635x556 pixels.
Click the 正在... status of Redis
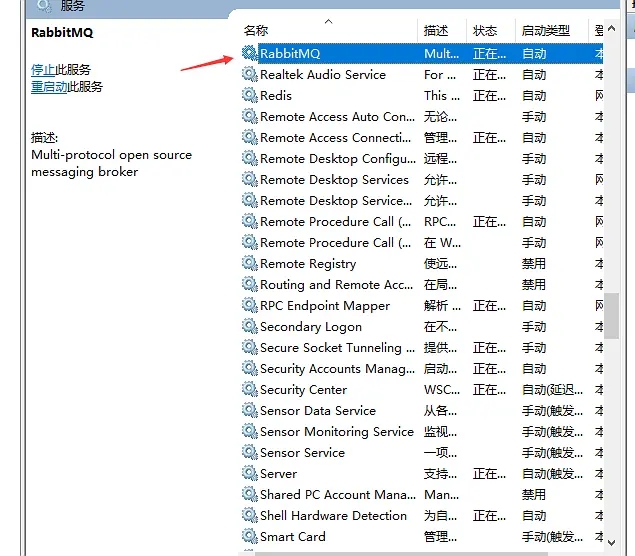(489, 96)
